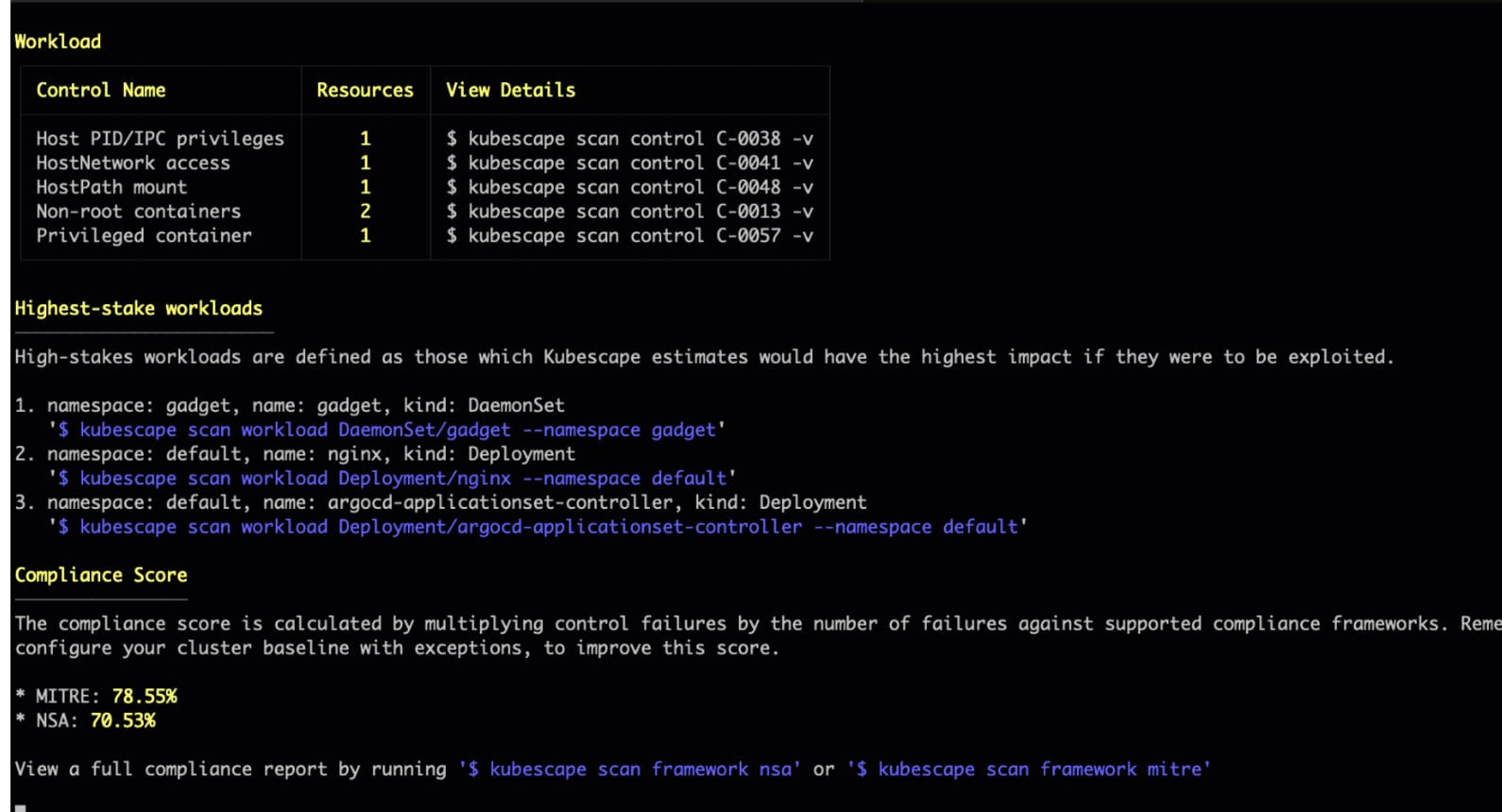This screenshot has width=1502, height=812.
Task: Click the 'Resources' column header
Action: click(x=365, y=90)
